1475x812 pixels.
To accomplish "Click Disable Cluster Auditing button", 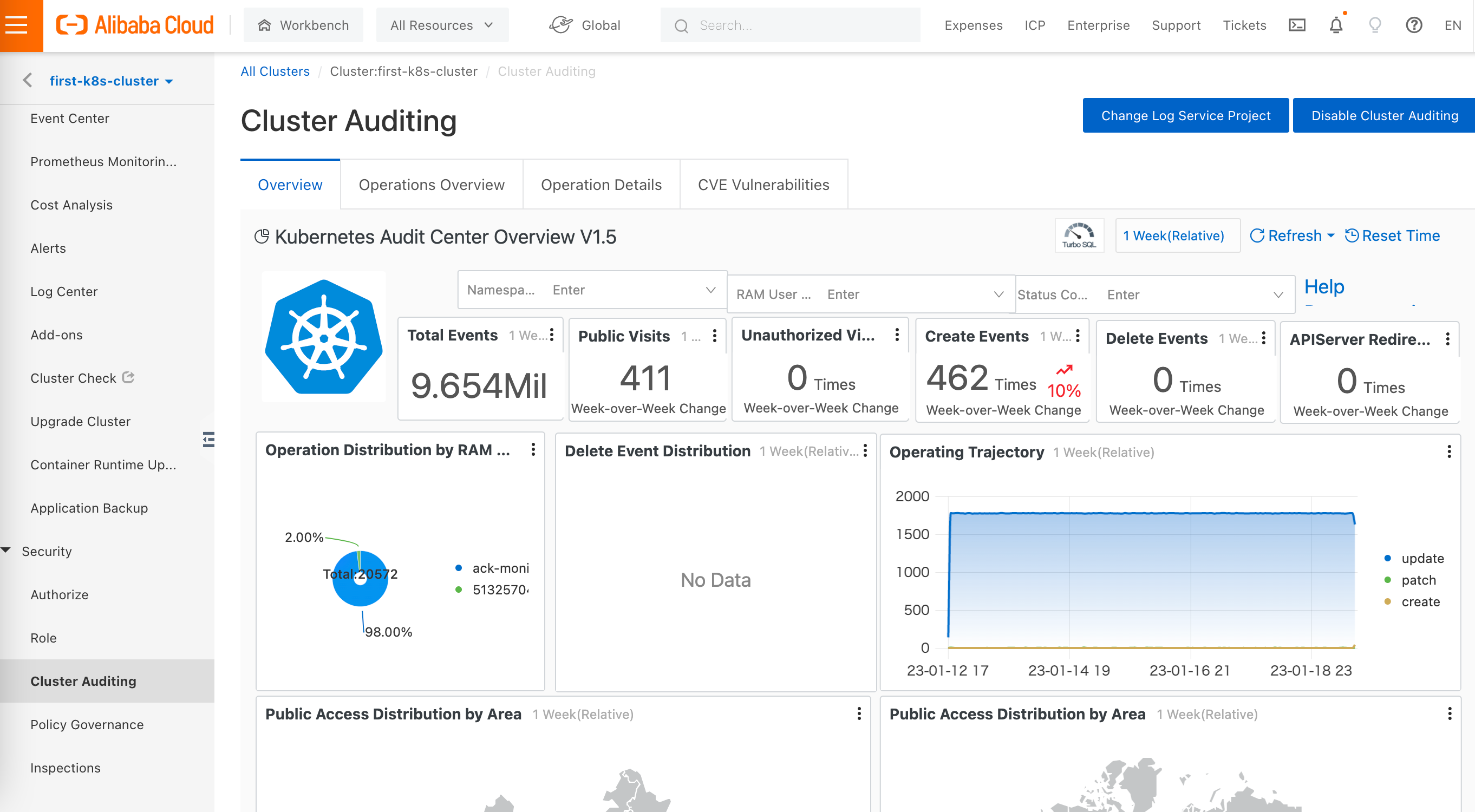I will point(1384,116).
